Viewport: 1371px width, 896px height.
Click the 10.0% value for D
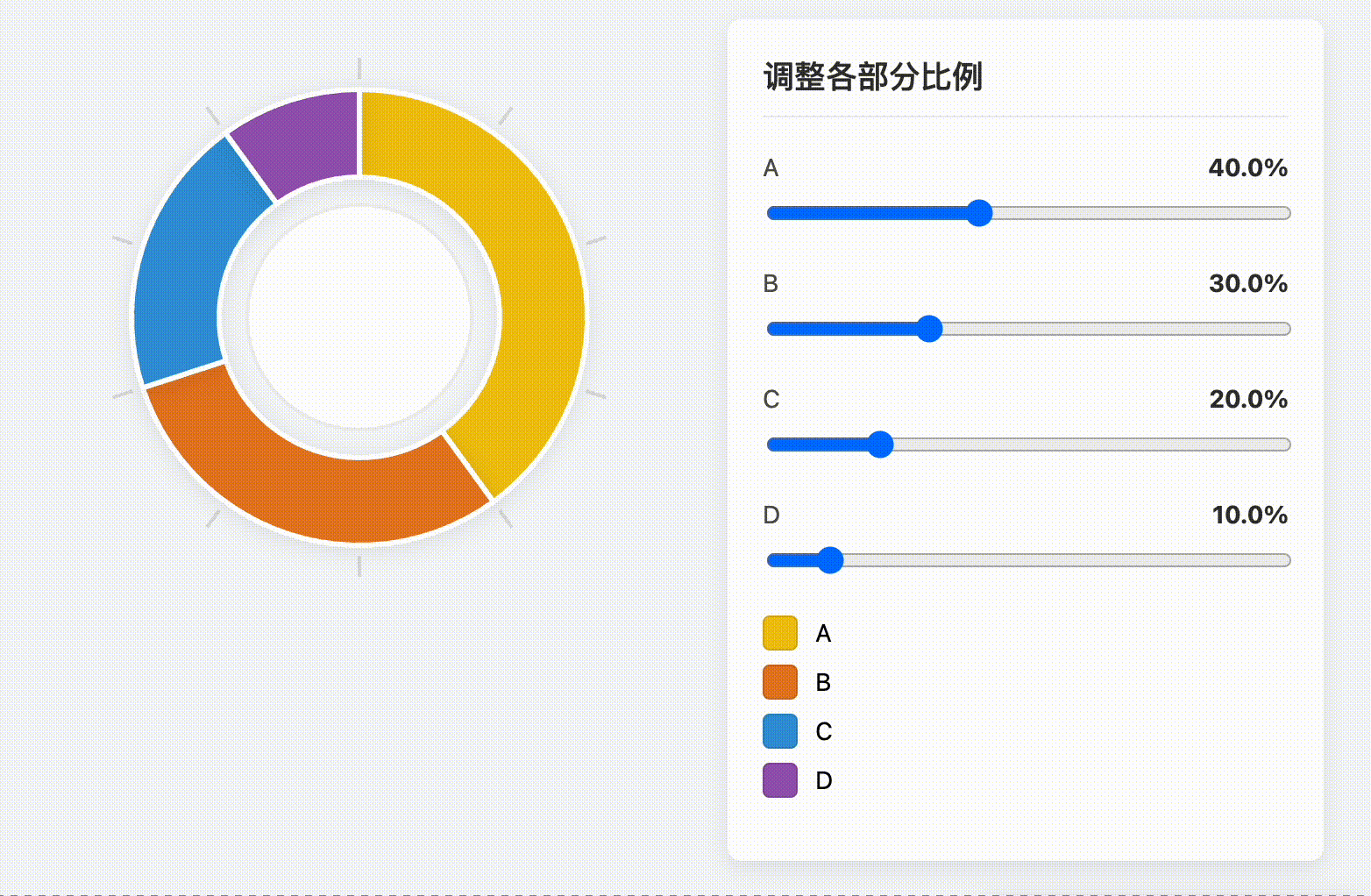(1249, 515)
